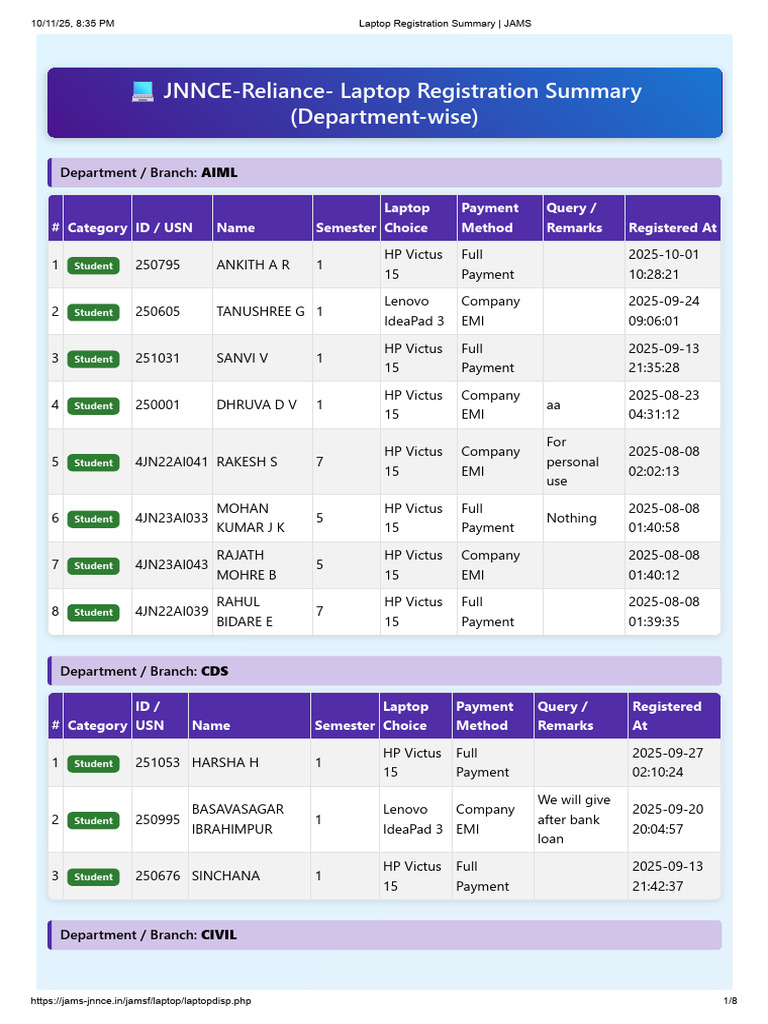This screenshot has width=768, height=1024.
Task: Select the name SINCHANA
Action: [x=226, y=876]
